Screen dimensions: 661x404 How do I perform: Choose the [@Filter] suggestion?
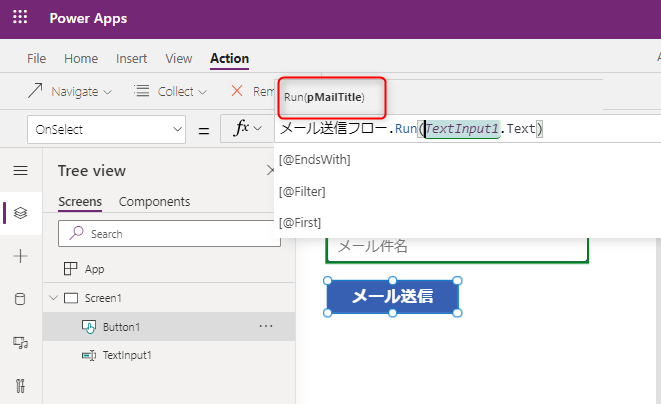click(302, 191)
